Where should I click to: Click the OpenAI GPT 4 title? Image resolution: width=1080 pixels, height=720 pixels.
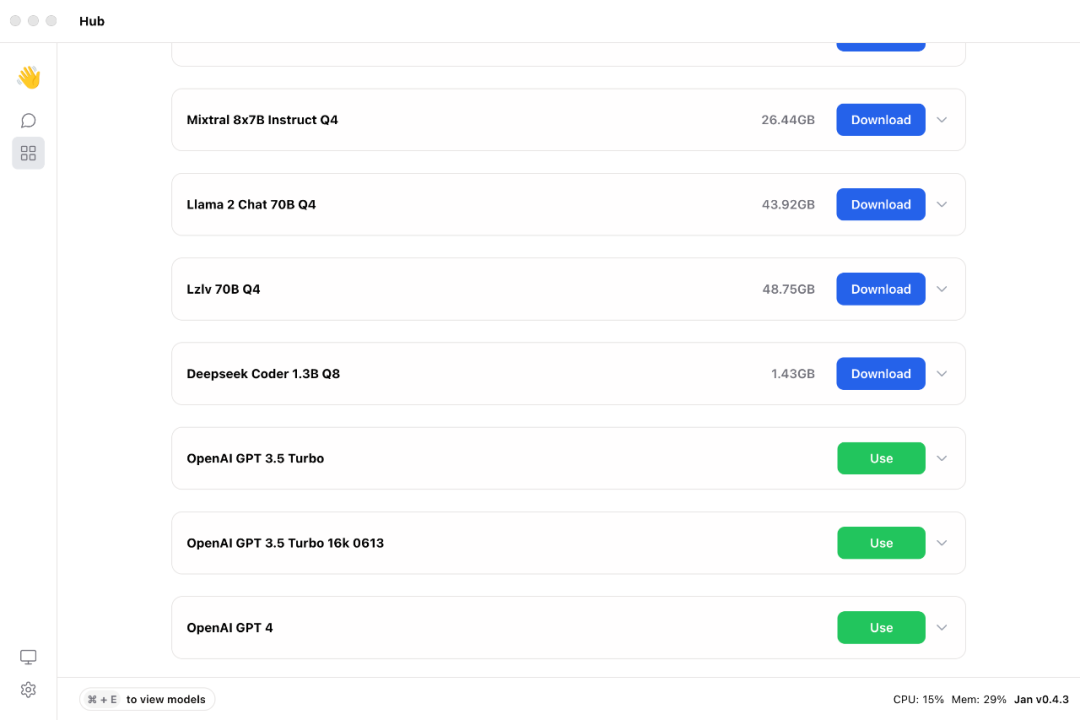pyautogui.click(x=229, y=628)
